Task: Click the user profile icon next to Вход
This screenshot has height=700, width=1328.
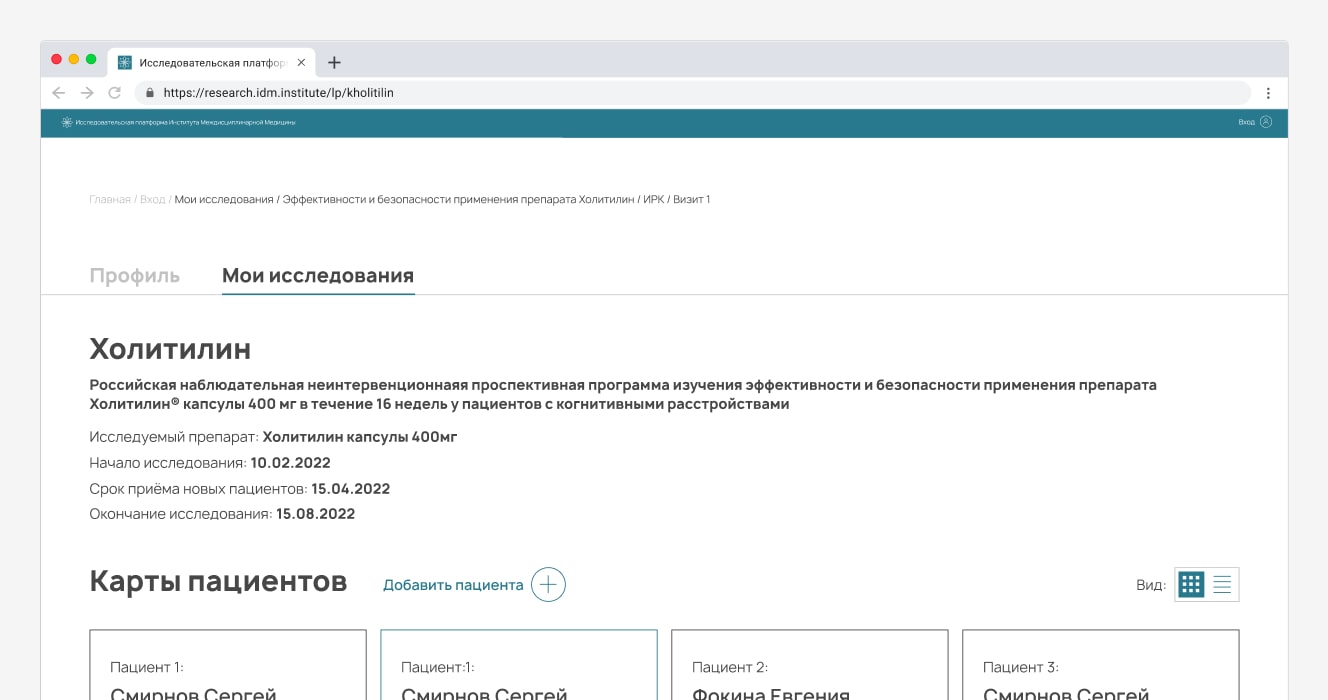Action: pos(1266,122)
